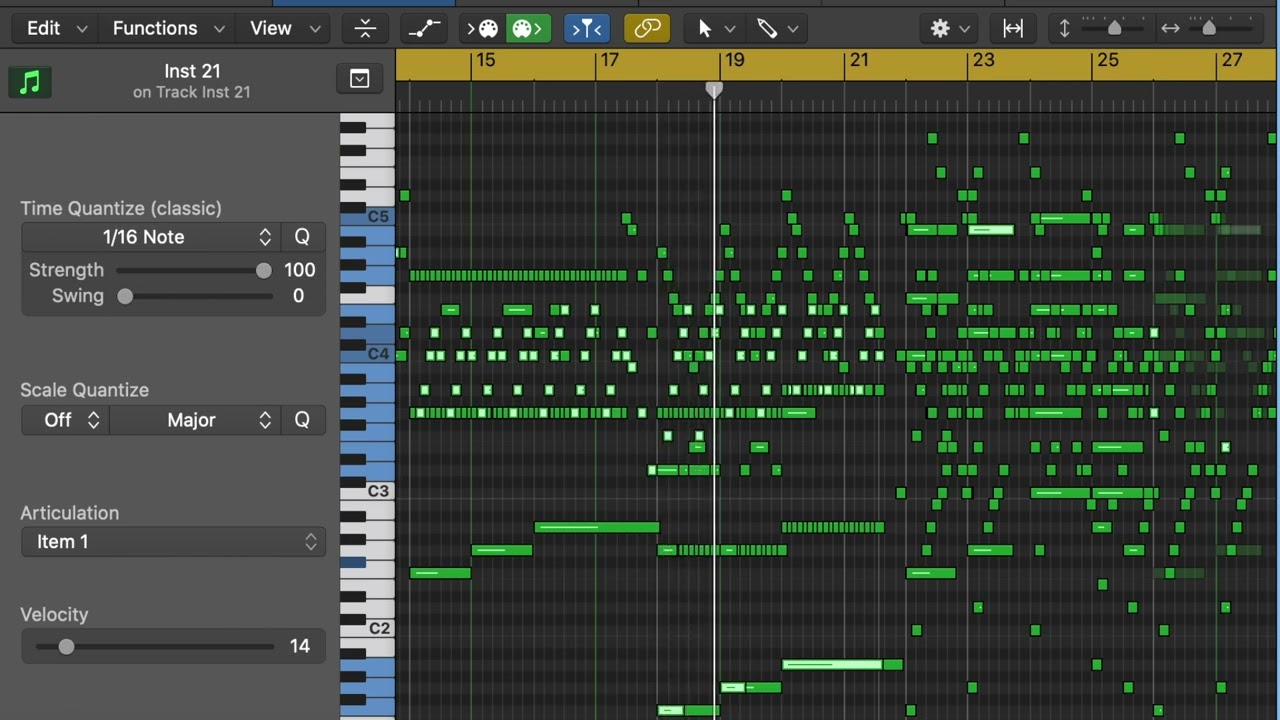Select the pencil tool
Screen dimensions: 1280x720
pos(767,28)
